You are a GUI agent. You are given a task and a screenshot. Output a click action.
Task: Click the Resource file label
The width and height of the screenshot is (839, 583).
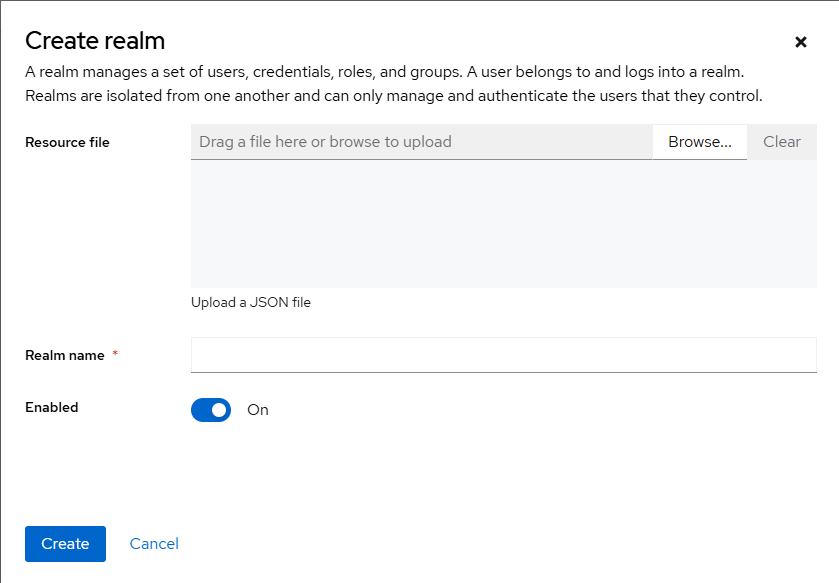[x=67, y=142]
